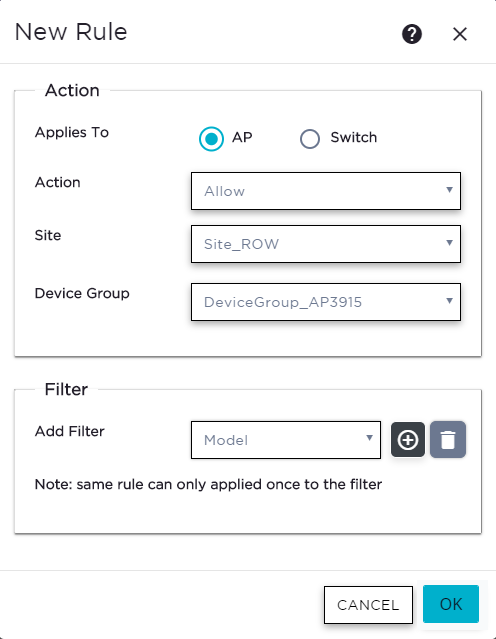Click the AP text label
496x639 pixels.
[242, 137]
